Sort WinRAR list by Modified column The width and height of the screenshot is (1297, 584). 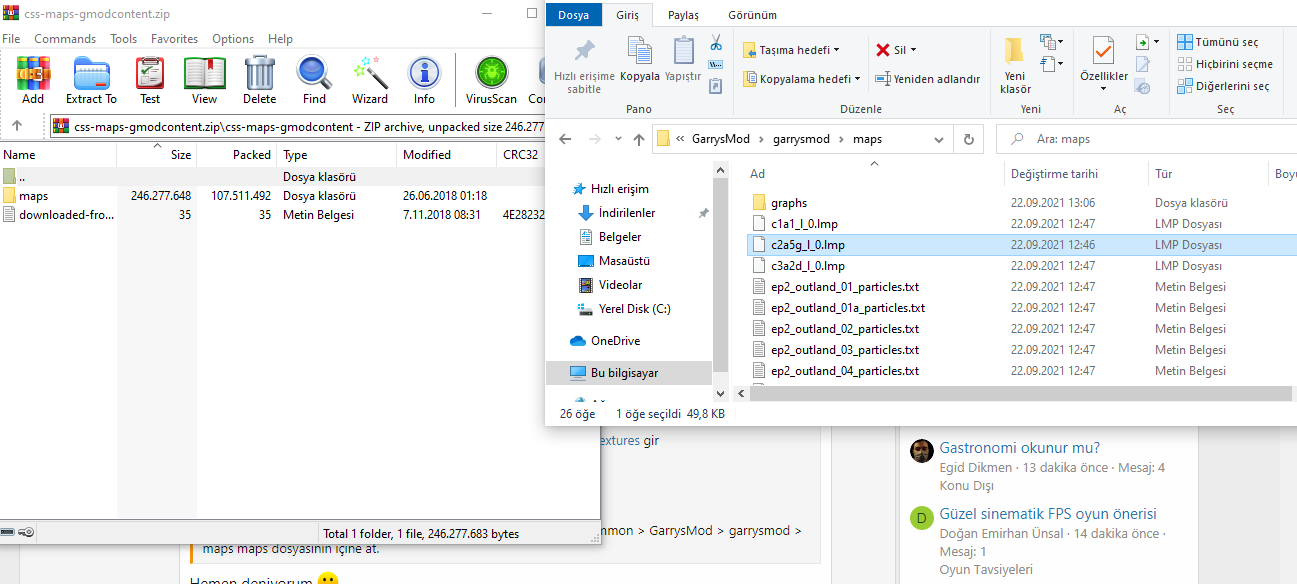coord(446,155)
